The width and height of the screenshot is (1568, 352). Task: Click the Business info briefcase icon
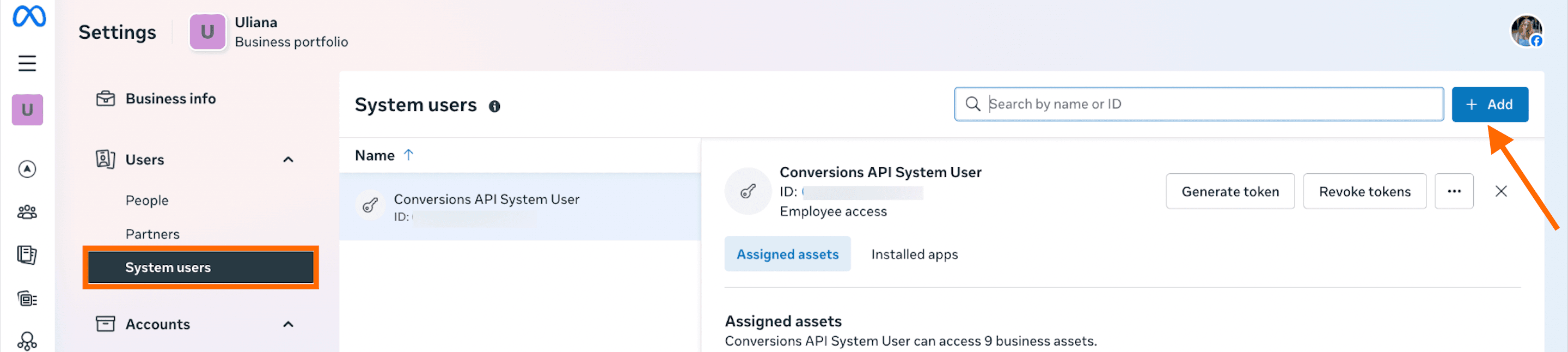pos(105,99)
